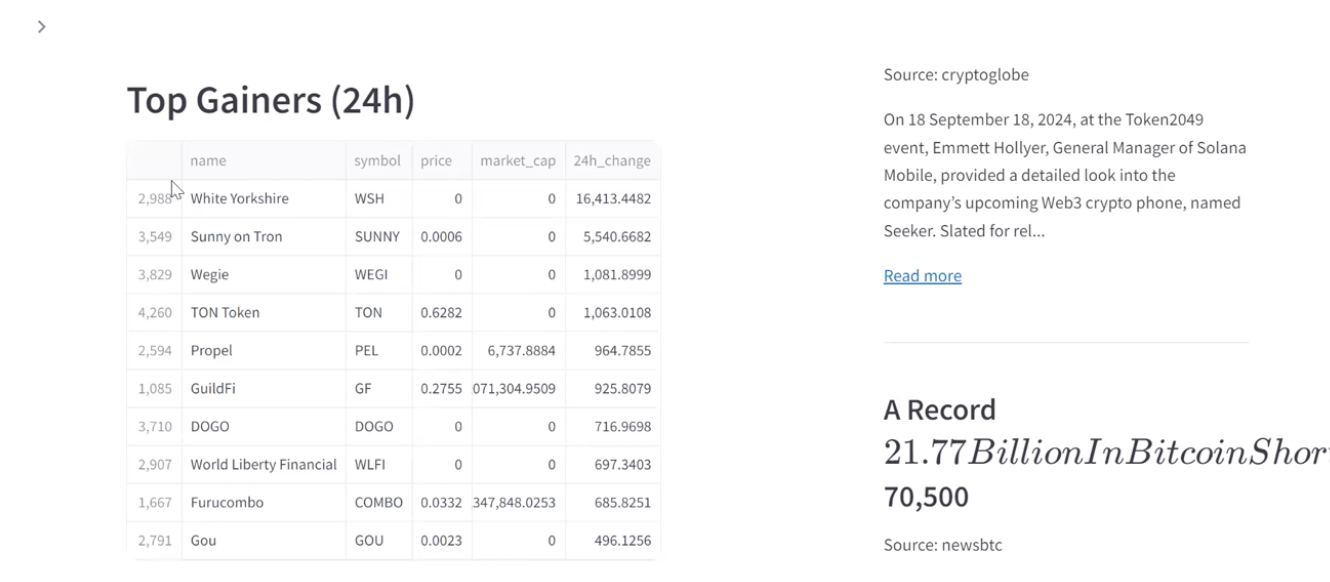The image size is (1330, 582).
Task: Select TON Token price cell 0.6282
Action: (x=441, y=313)
